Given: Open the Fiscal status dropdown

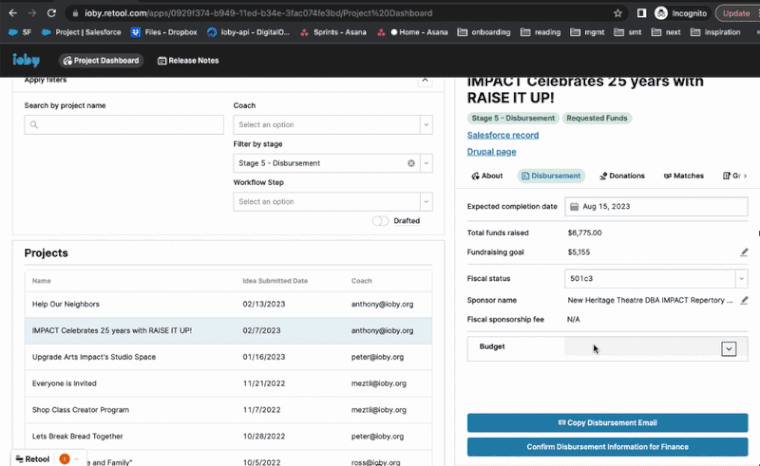Looking at the screenshot, I should [656, 279].
